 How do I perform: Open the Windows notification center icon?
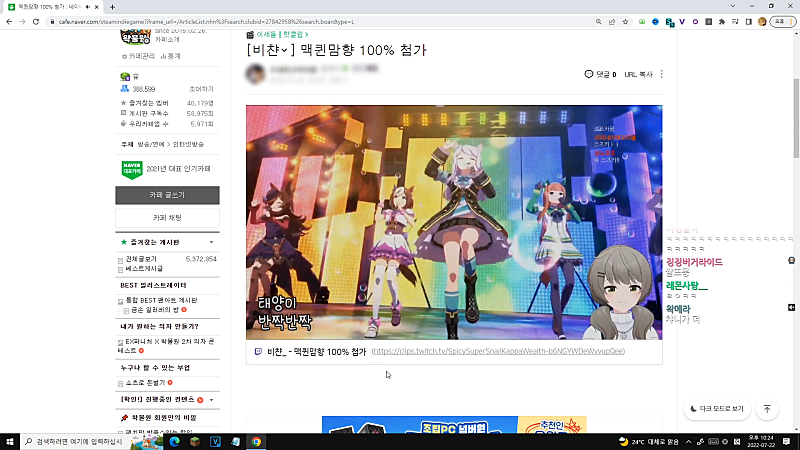[x=787, y=441]
